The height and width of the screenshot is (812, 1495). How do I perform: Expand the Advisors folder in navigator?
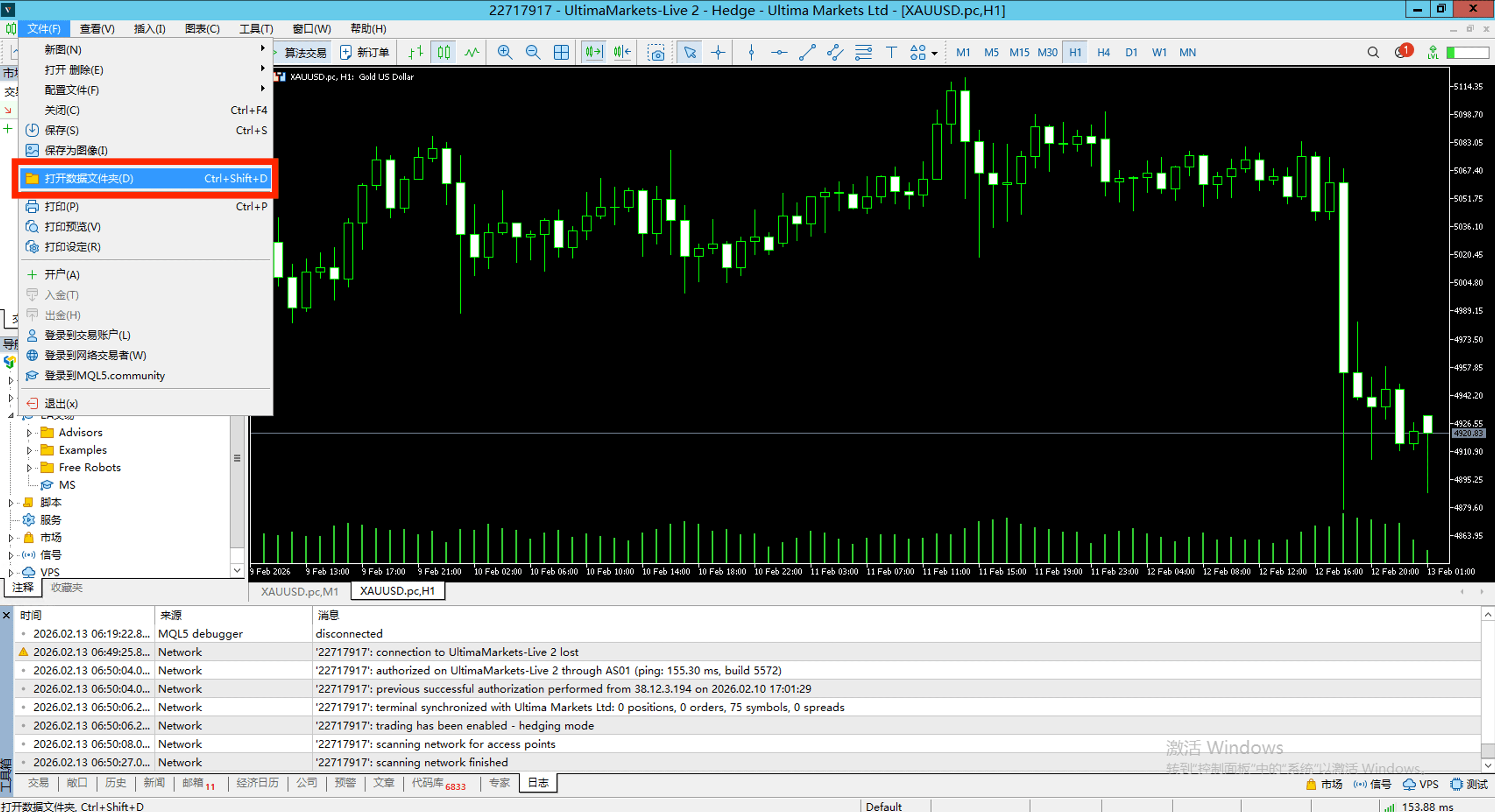[x=29, y=433]
